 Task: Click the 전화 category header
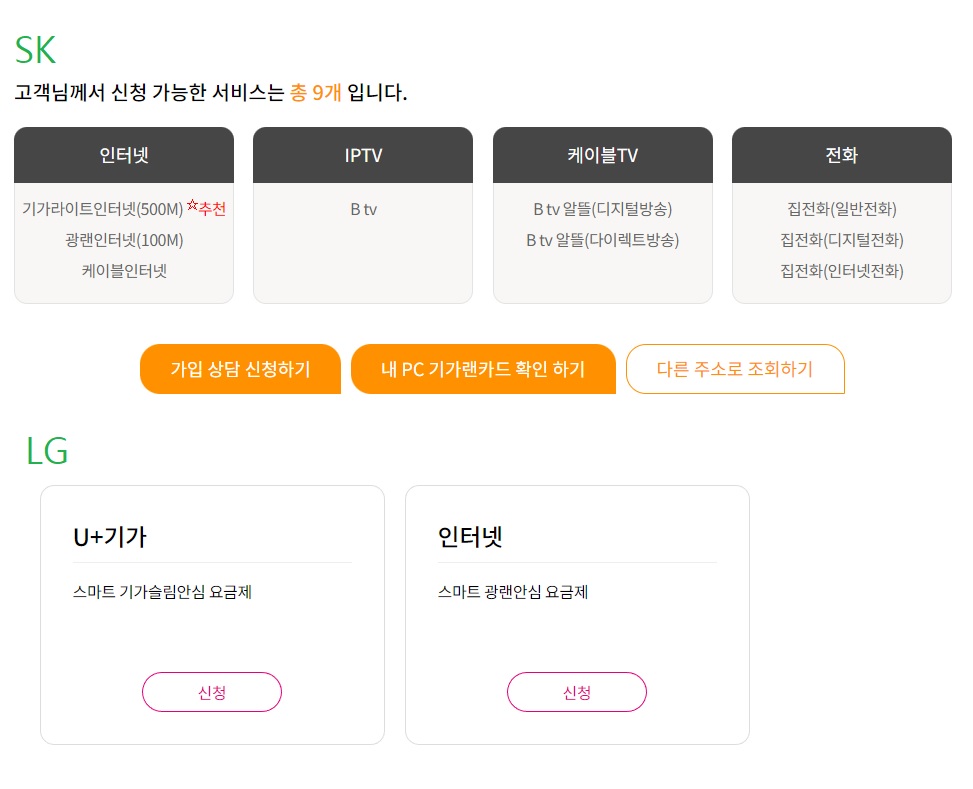842,155
